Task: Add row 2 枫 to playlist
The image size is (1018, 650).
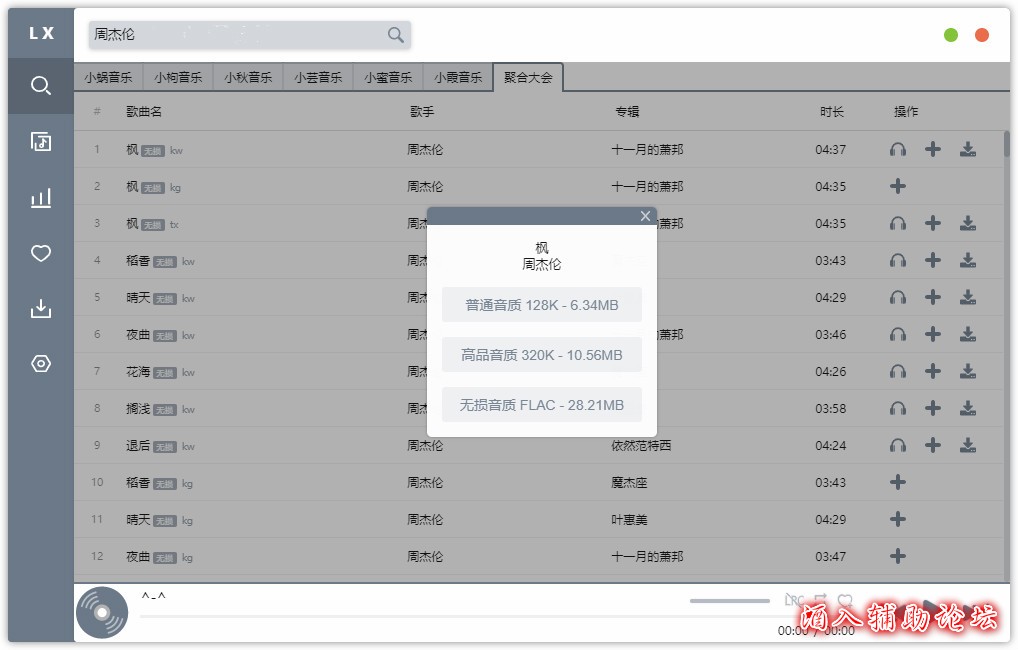Action: click(898, 186)
